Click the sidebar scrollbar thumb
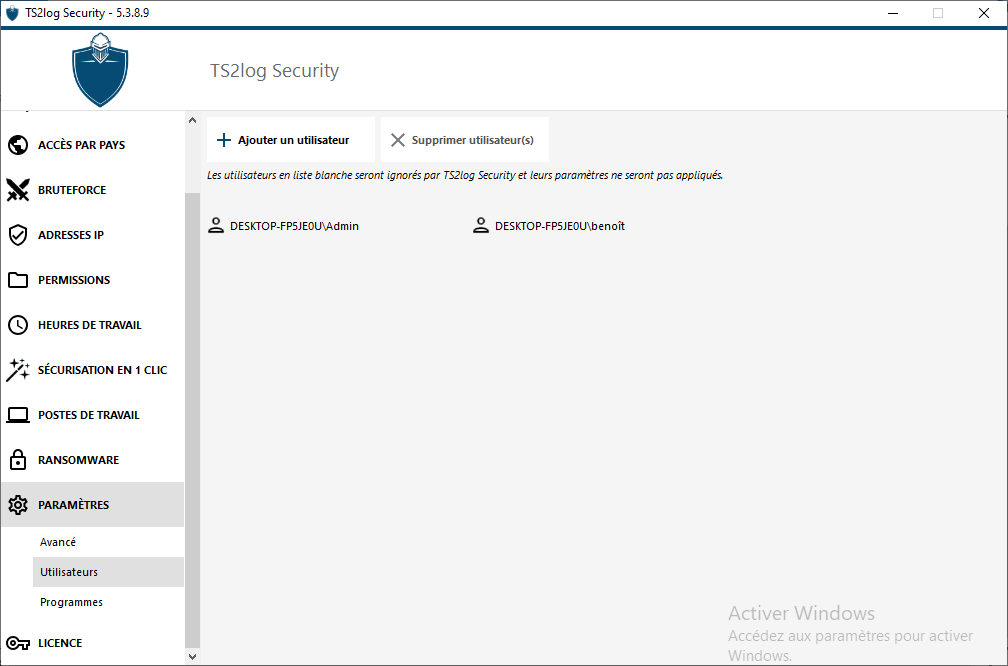 click(192, 419)
